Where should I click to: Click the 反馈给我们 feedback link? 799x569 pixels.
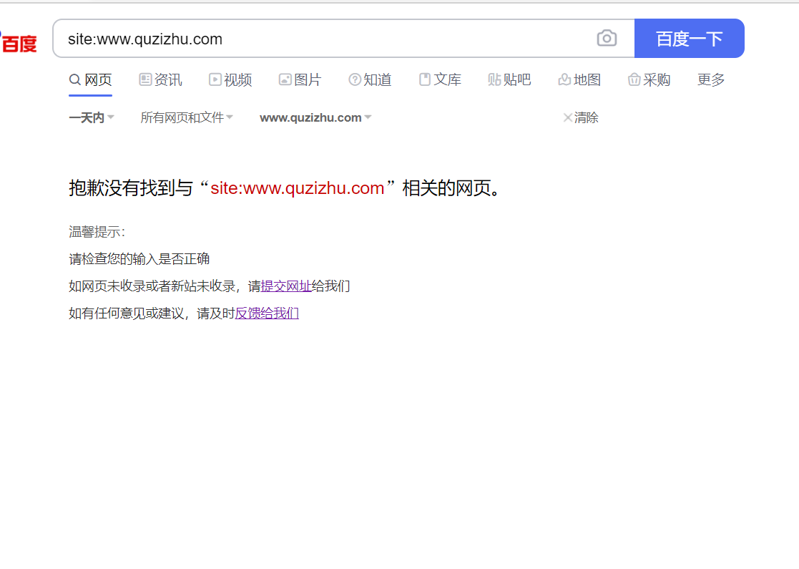click(x=267, y=313)
